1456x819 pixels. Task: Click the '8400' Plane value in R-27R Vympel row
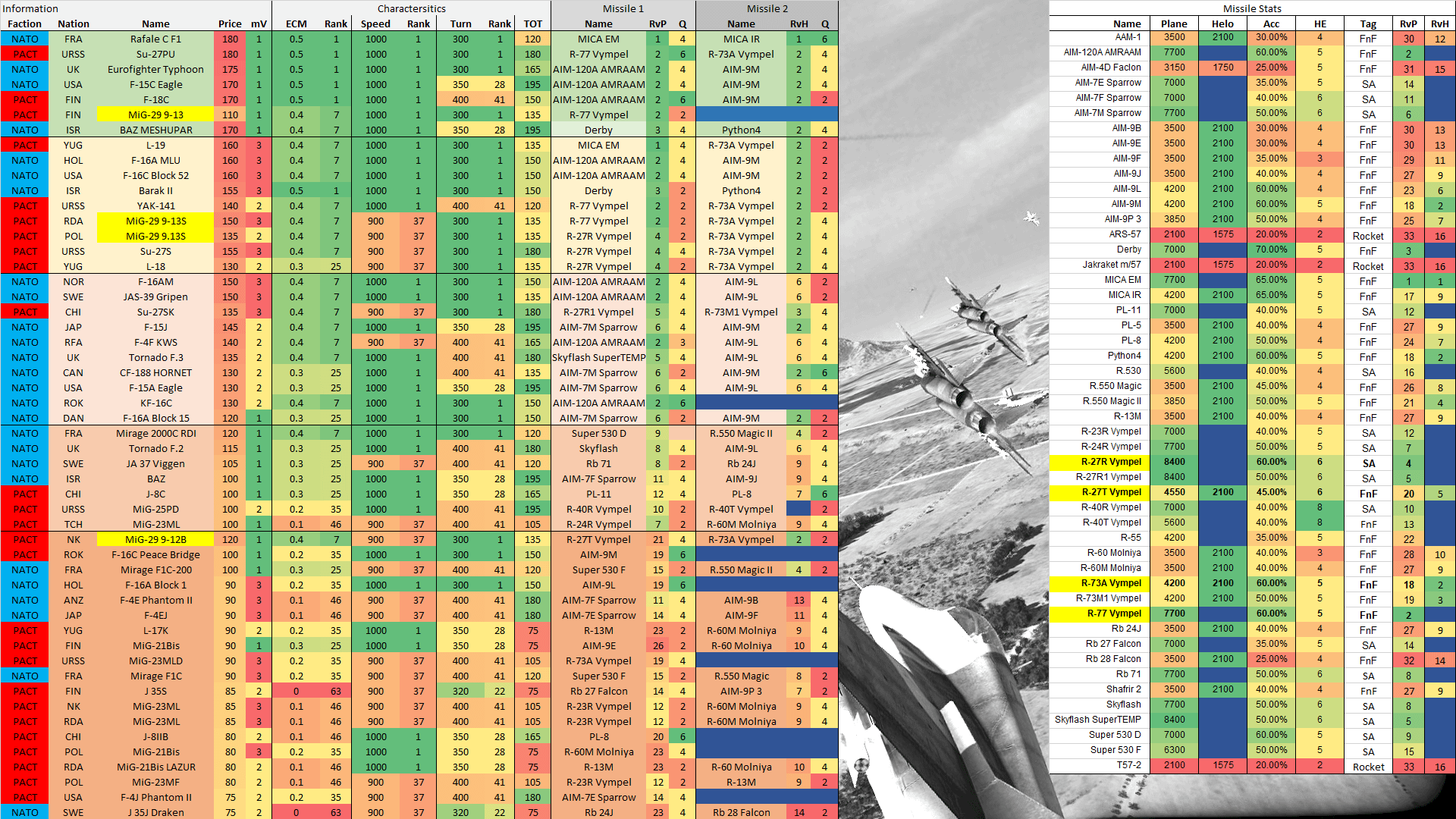pyautogui.click(x=1174, y=462)
